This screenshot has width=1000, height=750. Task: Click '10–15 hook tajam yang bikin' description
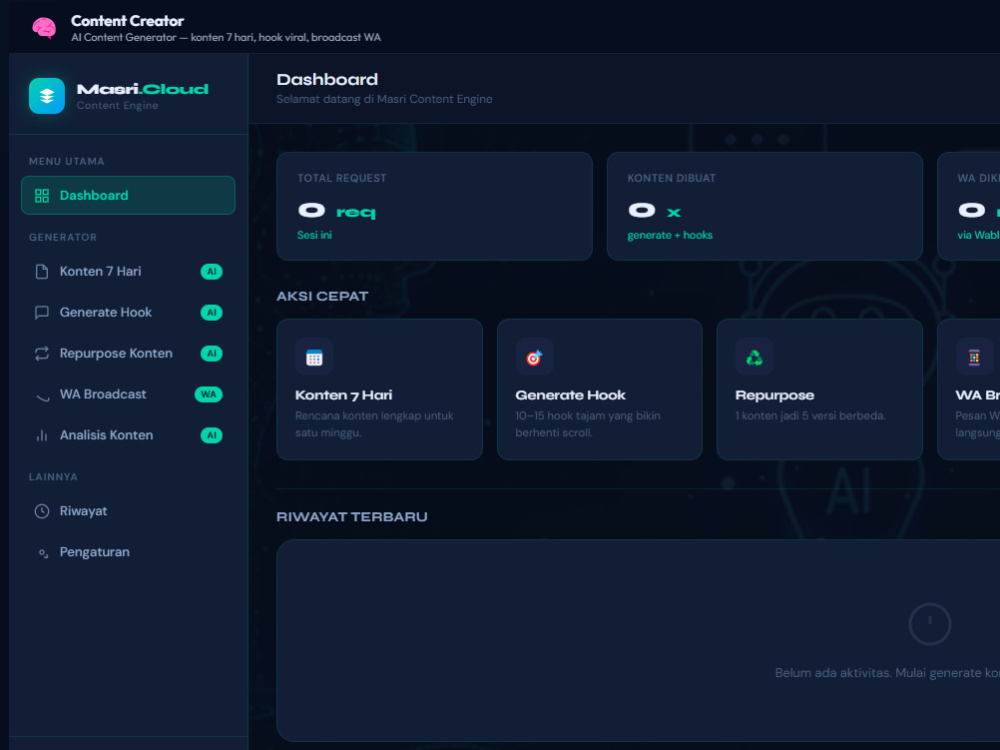[x=588, y=416]
